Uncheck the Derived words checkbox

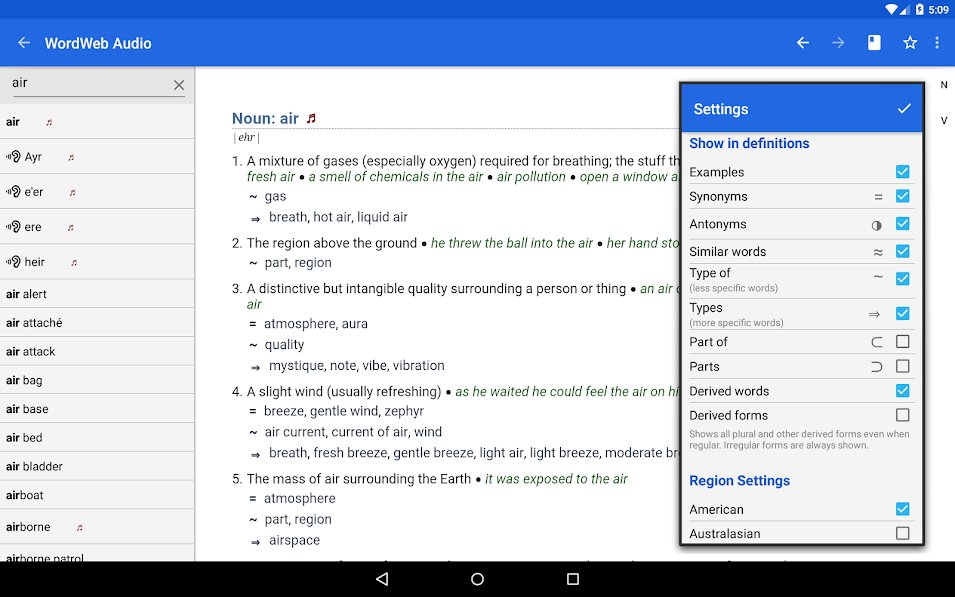[x=903, y=390]
